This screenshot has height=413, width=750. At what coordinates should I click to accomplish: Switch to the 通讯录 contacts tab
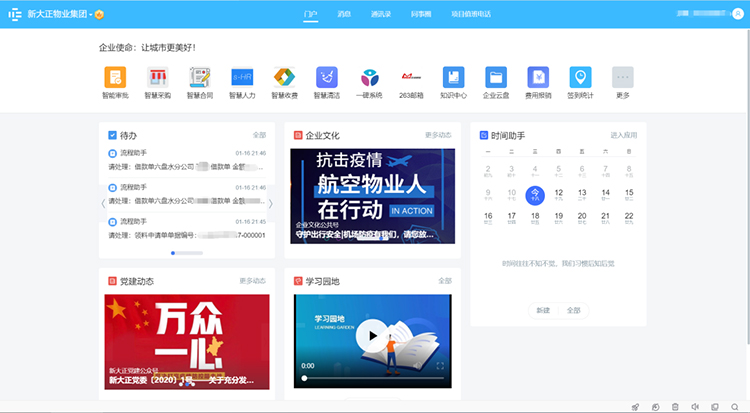tap(380, 15)
